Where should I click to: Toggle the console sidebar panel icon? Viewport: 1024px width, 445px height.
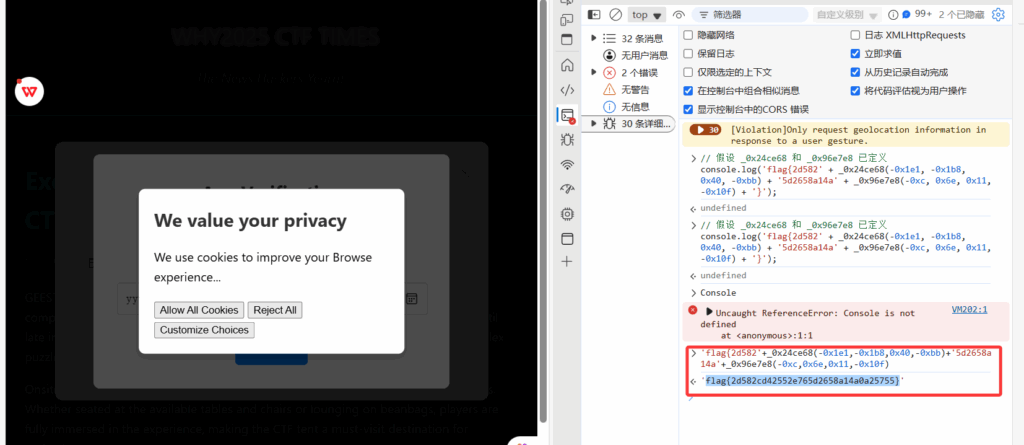click(x=594, y=15)
